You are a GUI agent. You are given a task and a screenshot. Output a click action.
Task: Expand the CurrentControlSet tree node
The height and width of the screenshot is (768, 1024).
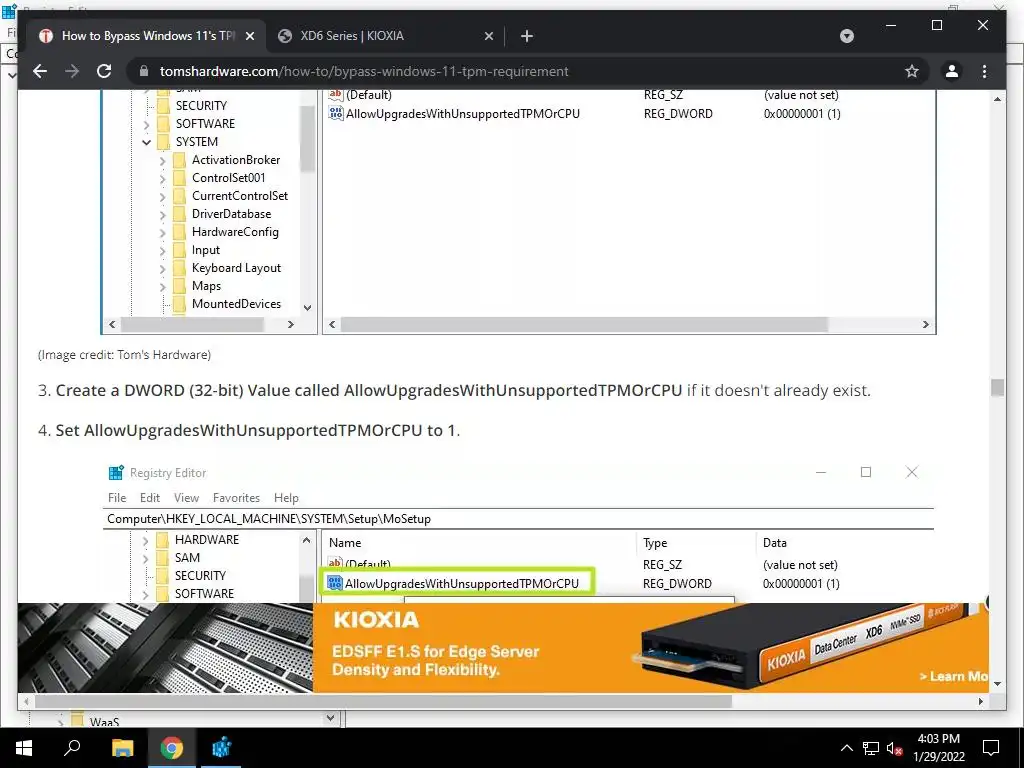[163, 196]
